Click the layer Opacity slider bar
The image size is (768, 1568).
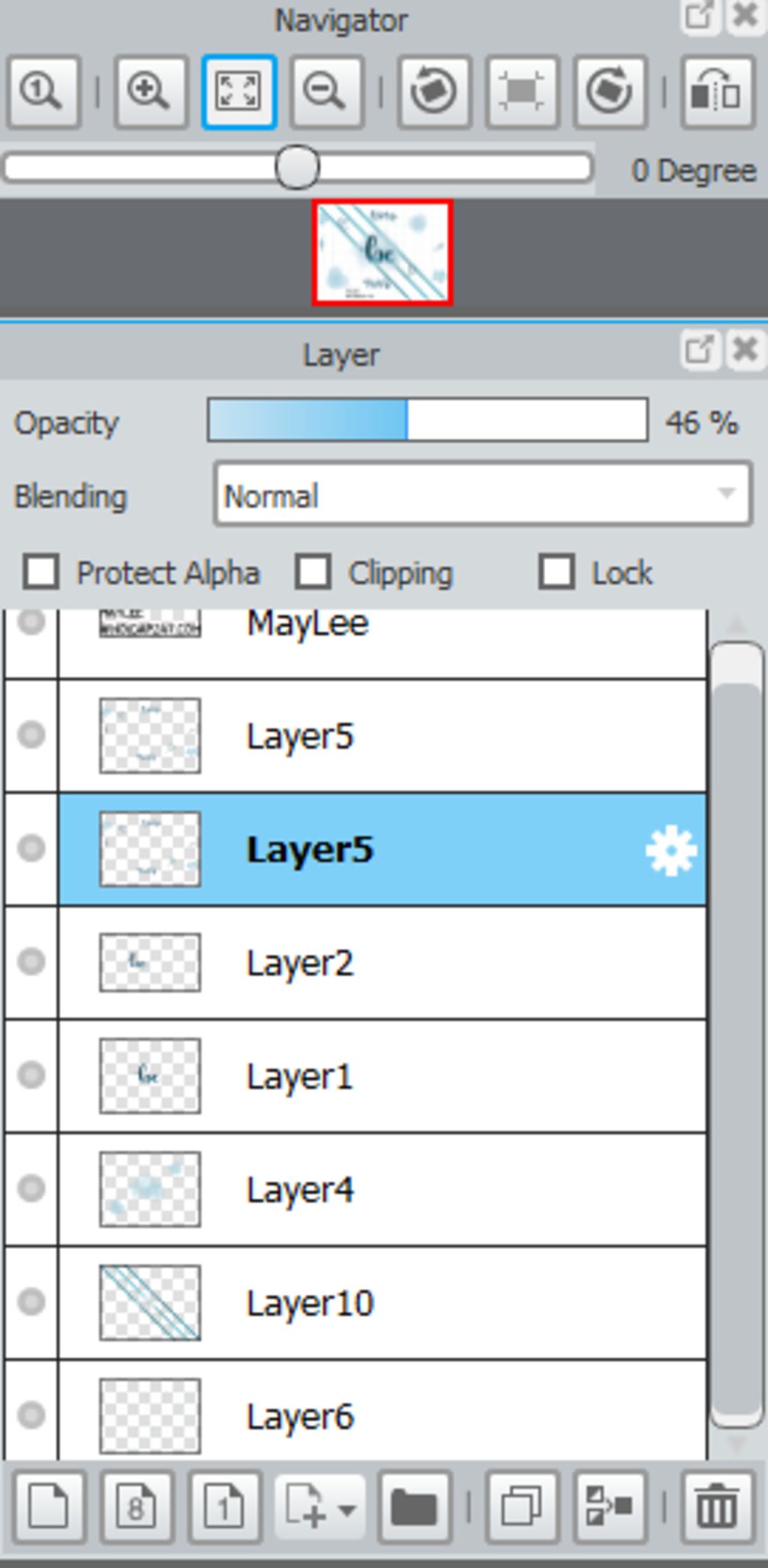427,420
